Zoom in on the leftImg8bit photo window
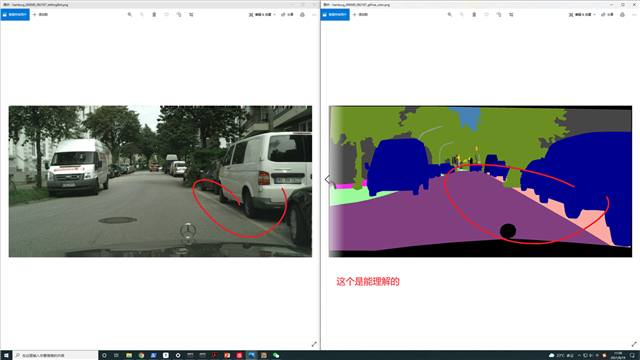 pos(130,15)
